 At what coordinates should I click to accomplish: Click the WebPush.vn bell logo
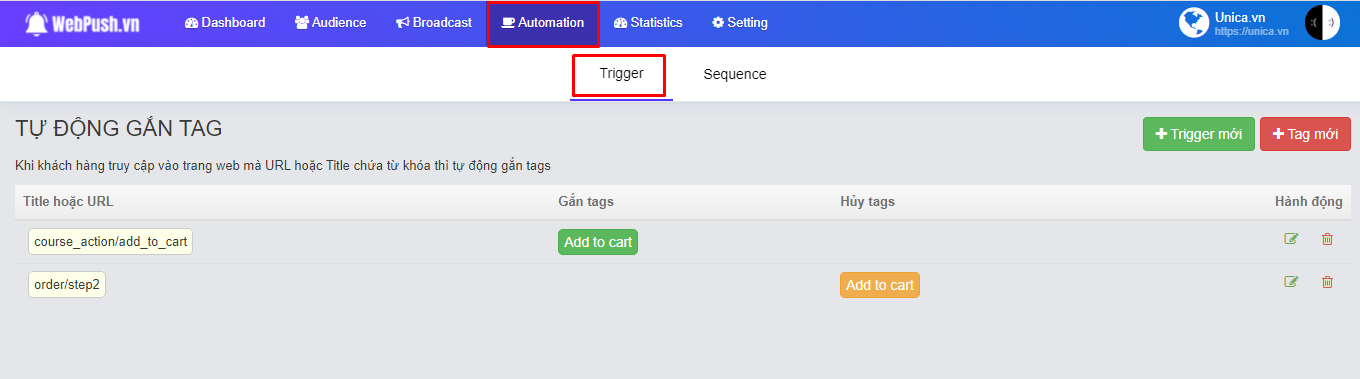pyautogui.click(x=37, y=23)
